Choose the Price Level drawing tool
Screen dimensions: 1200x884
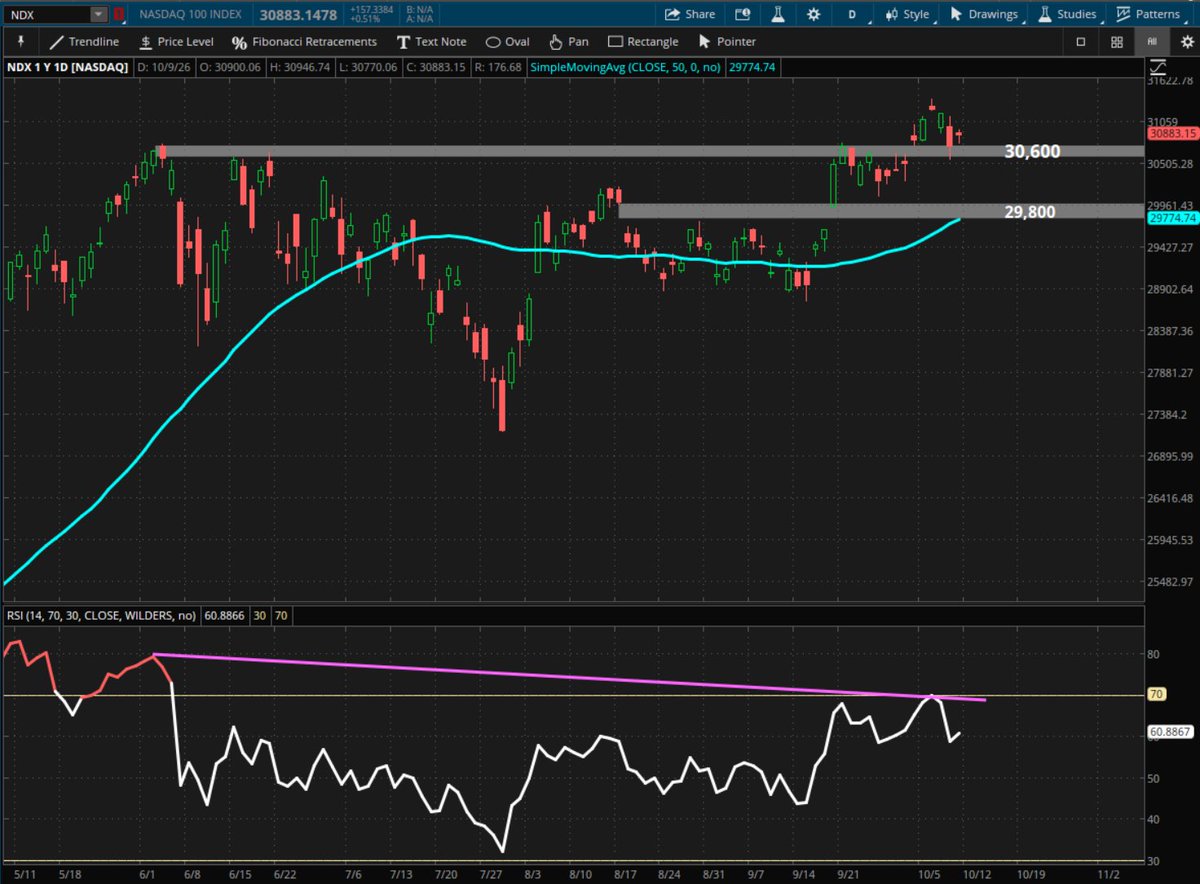coord(175,42)
